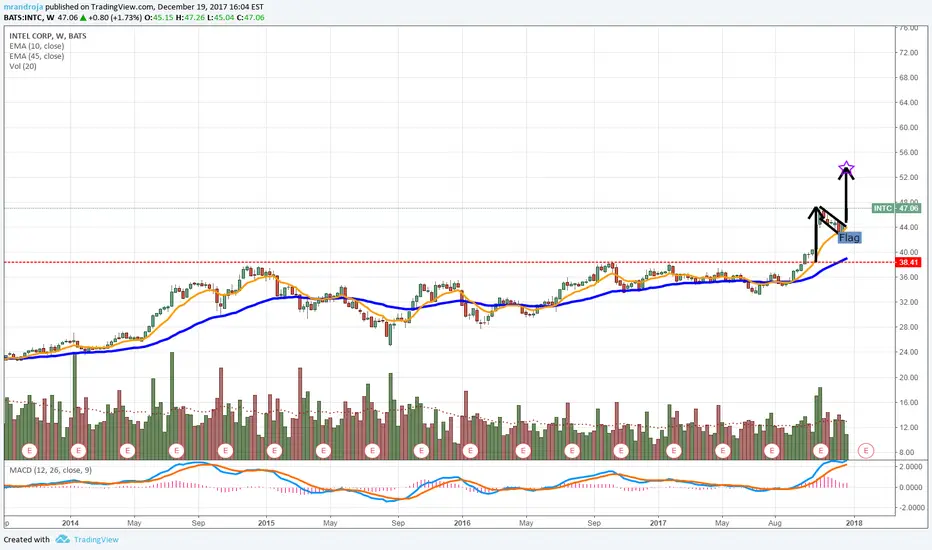Click the earnings E marker nearest the 2017 label
The width and height of the screenshot is (932, 550).
click(x=673, y=451)
